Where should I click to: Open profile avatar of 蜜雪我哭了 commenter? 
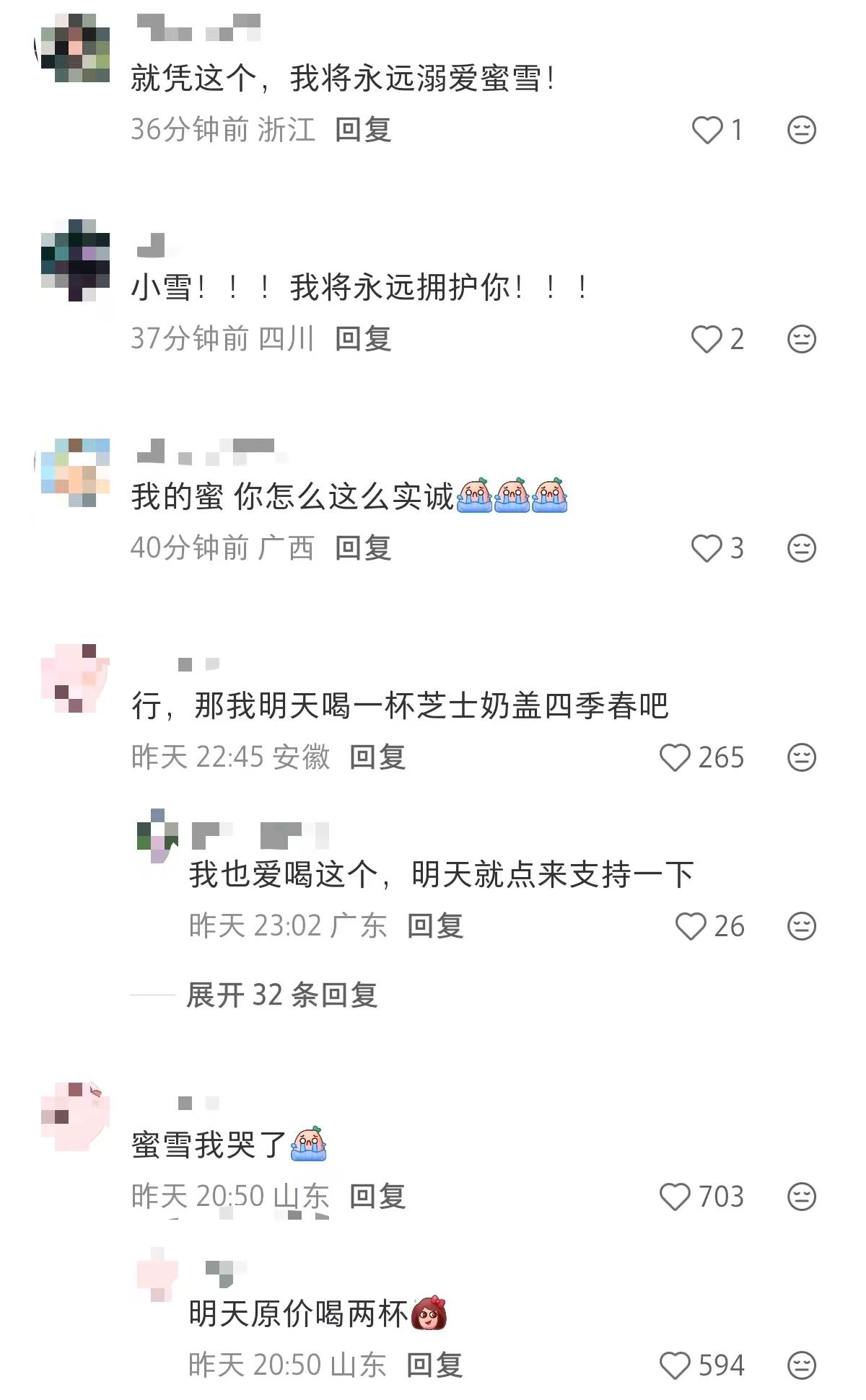(x=75, y=1117)
